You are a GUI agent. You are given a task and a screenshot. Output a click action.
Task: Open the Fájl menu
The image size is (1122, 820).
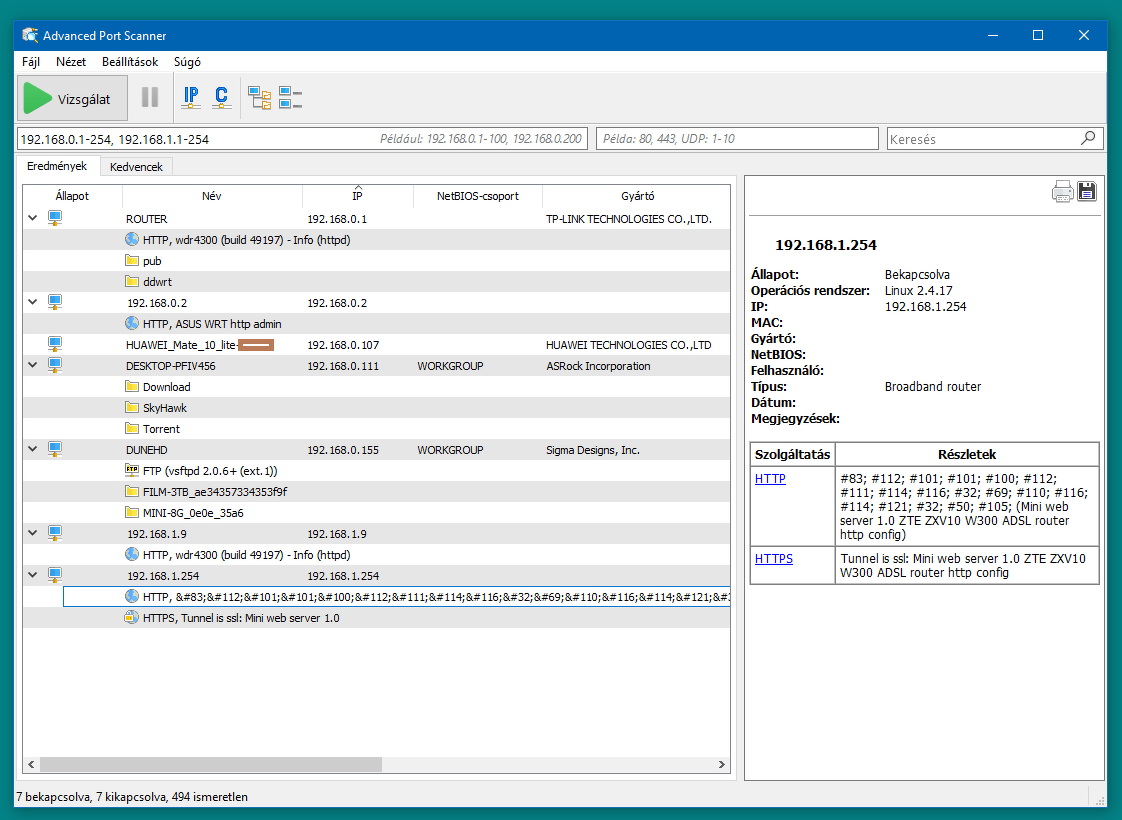coord(31,62)
